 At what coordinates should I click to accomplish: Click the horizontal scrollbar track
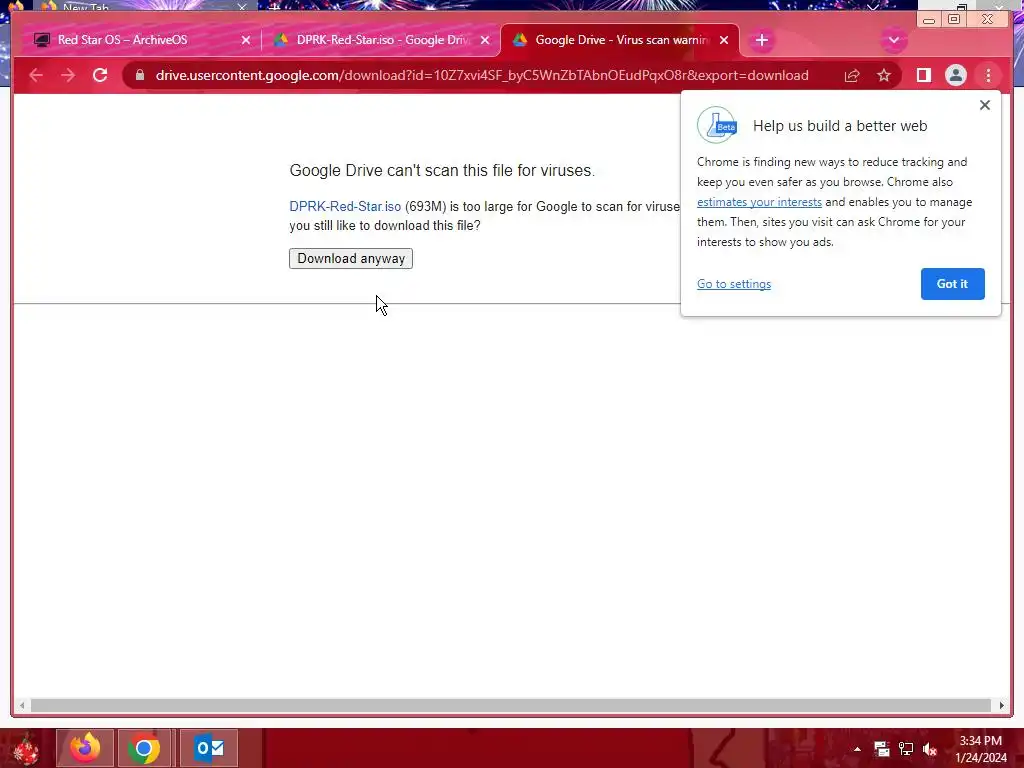[511, 705]
